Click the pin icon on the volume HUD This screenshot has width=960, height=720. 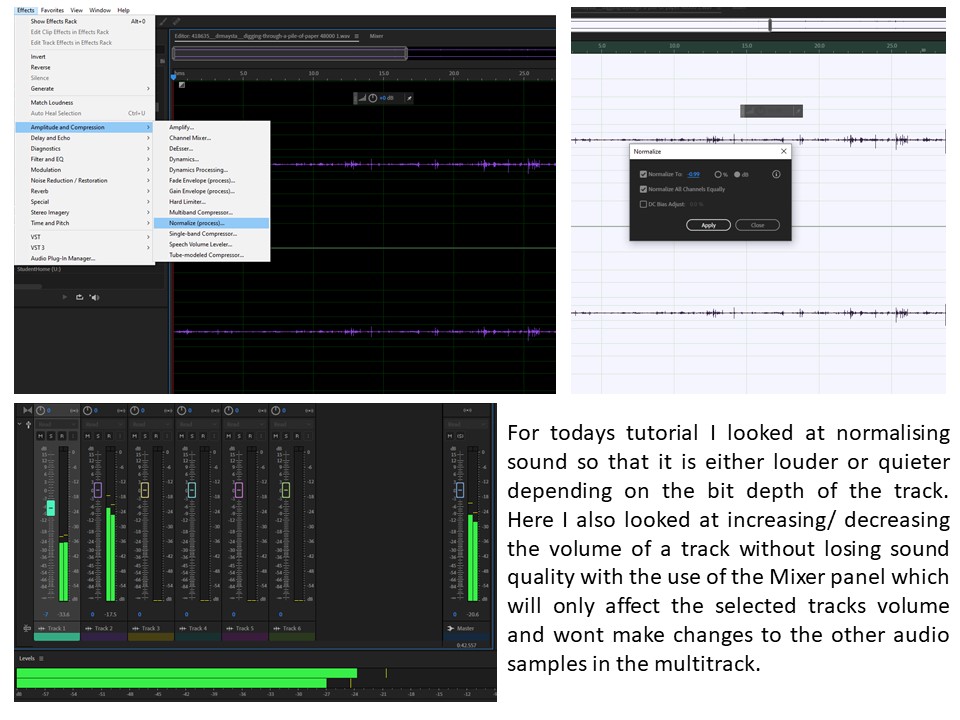[410, 98]
